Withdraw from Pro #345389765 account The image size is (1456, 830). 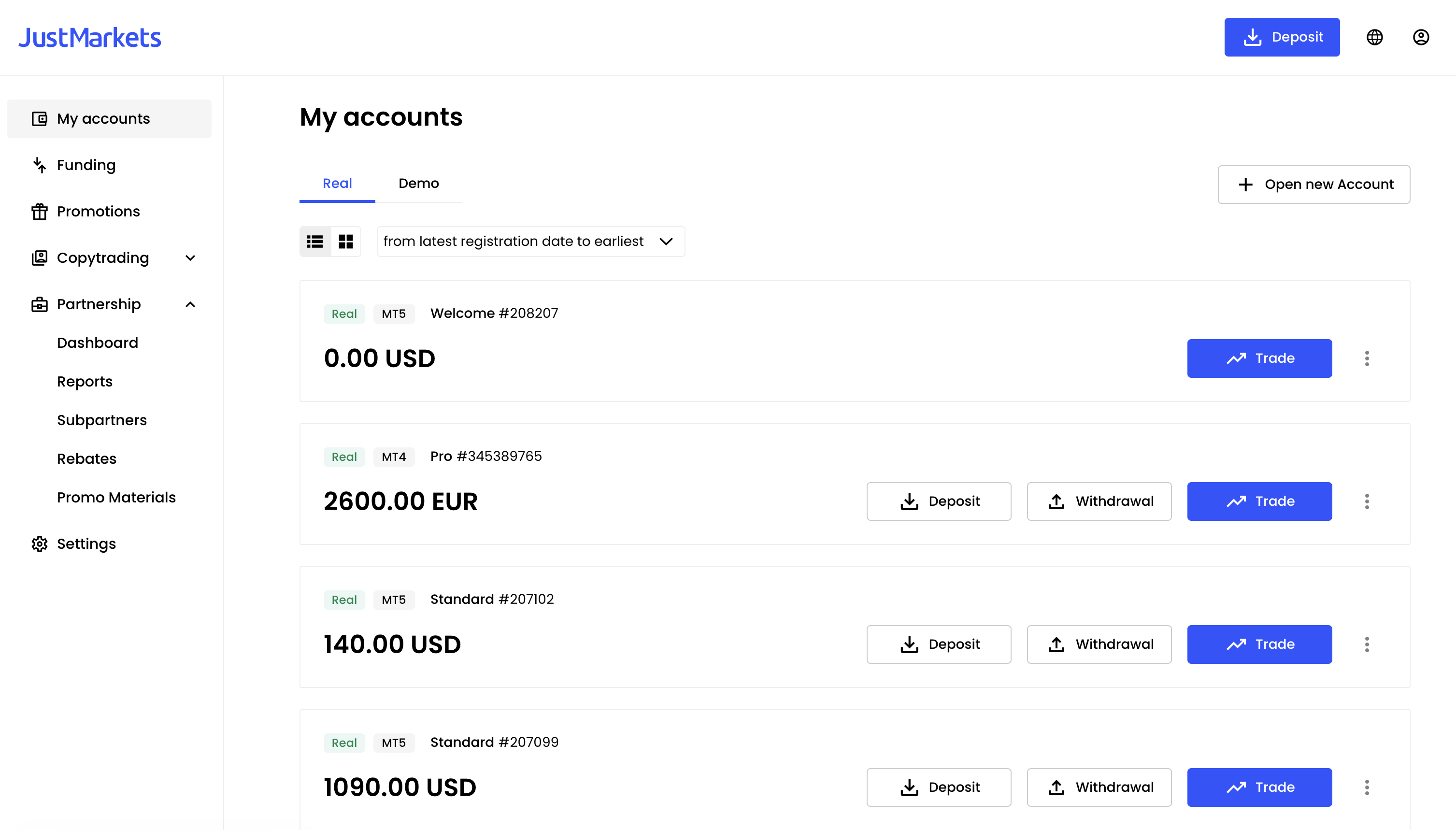[1099, 501]
